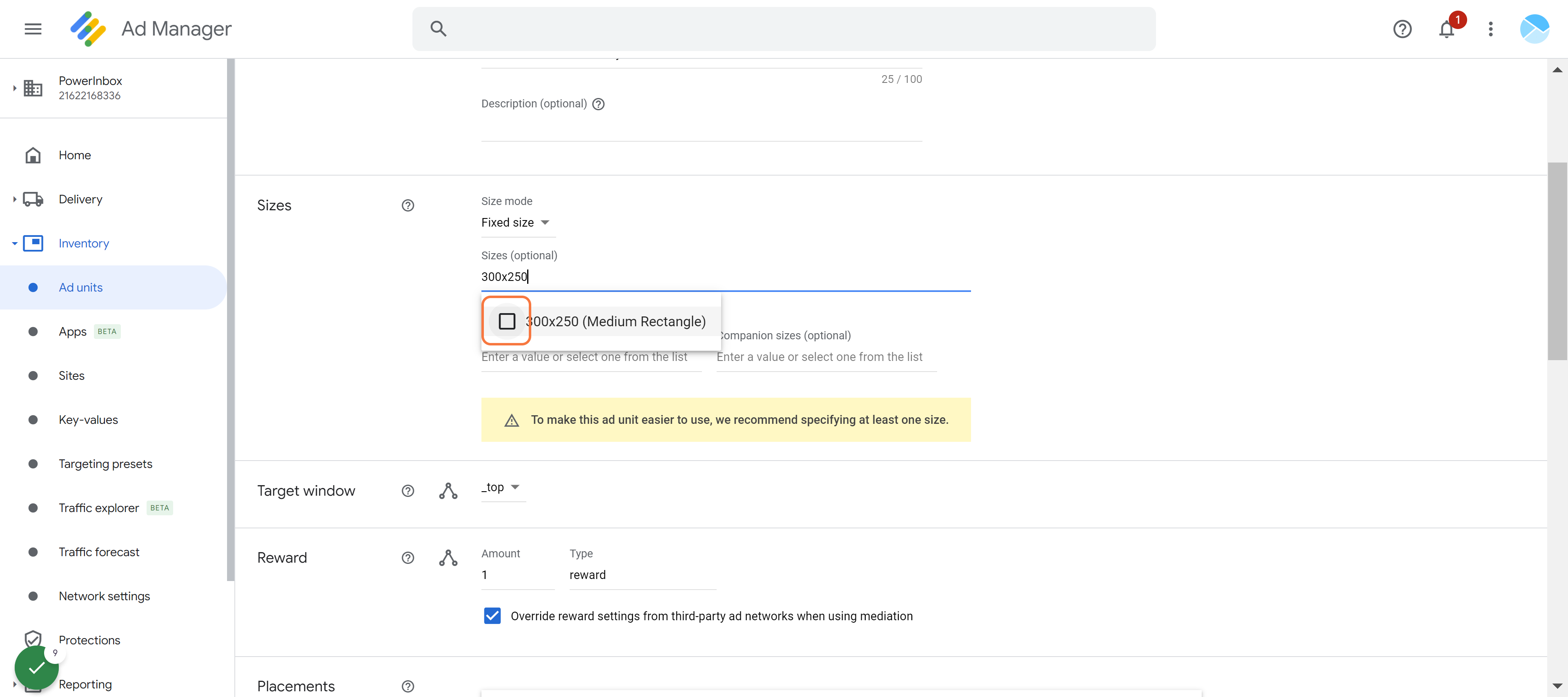Open help for the Sizes section

(408, 205)
